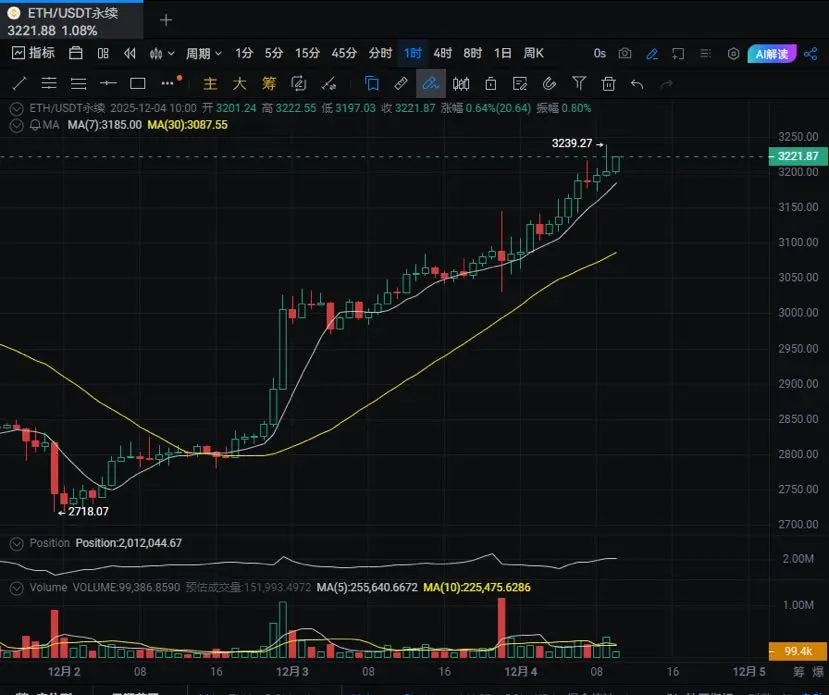
Task: Select the ruler measure tool
Action: (401, 84)
